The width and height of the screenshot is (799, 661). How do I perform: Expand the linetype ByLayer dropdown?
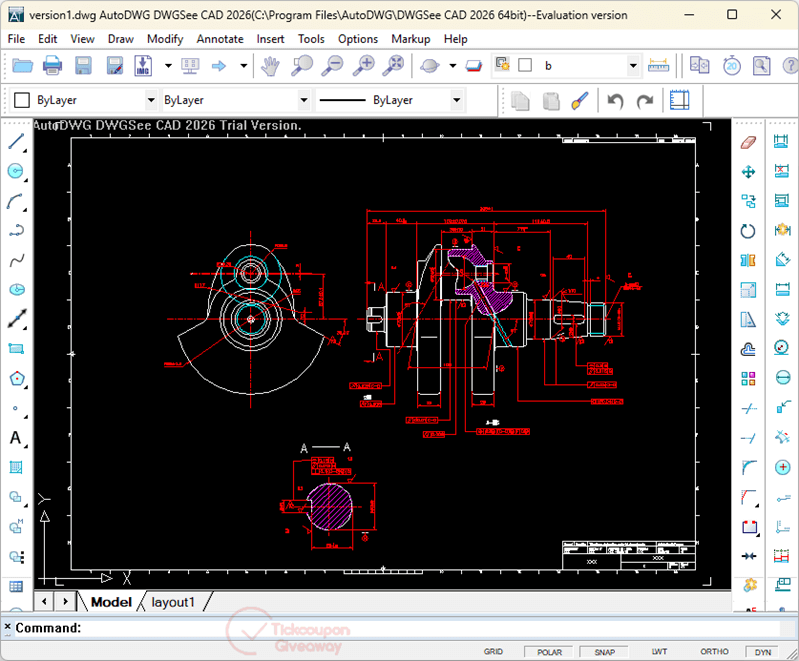[304, 100]
